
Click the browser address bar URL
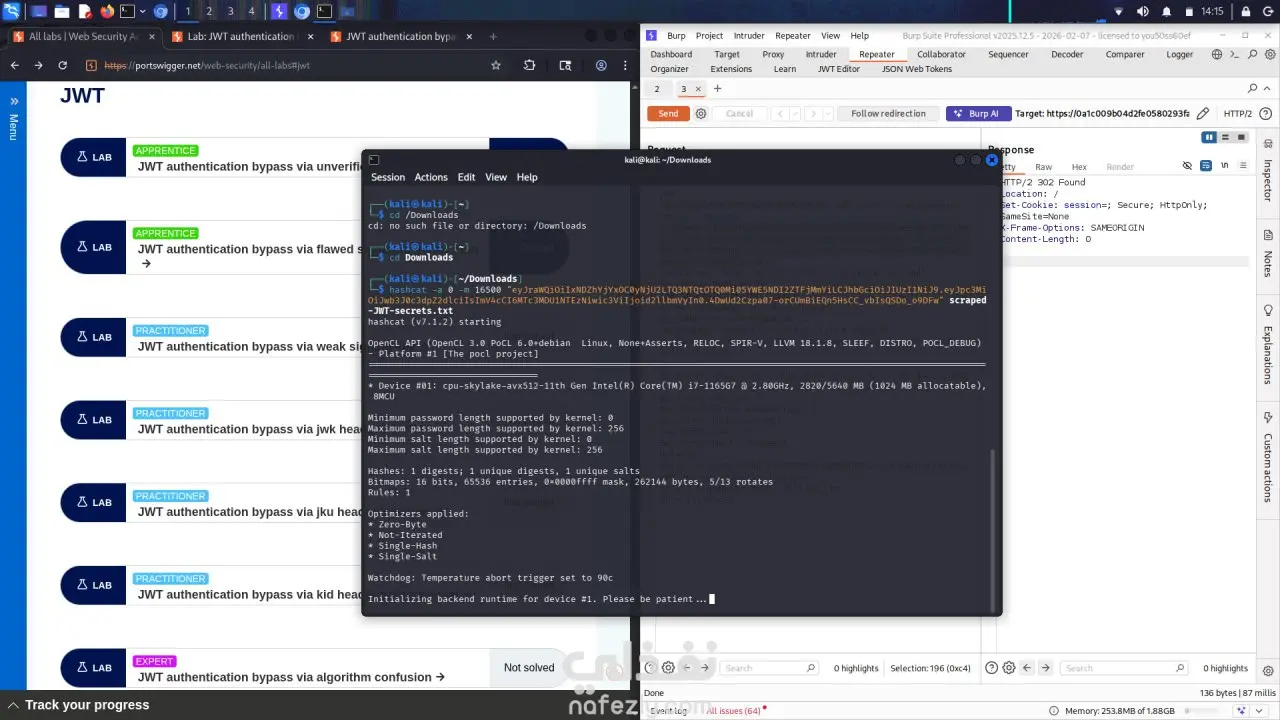click(x=207, y=65)
